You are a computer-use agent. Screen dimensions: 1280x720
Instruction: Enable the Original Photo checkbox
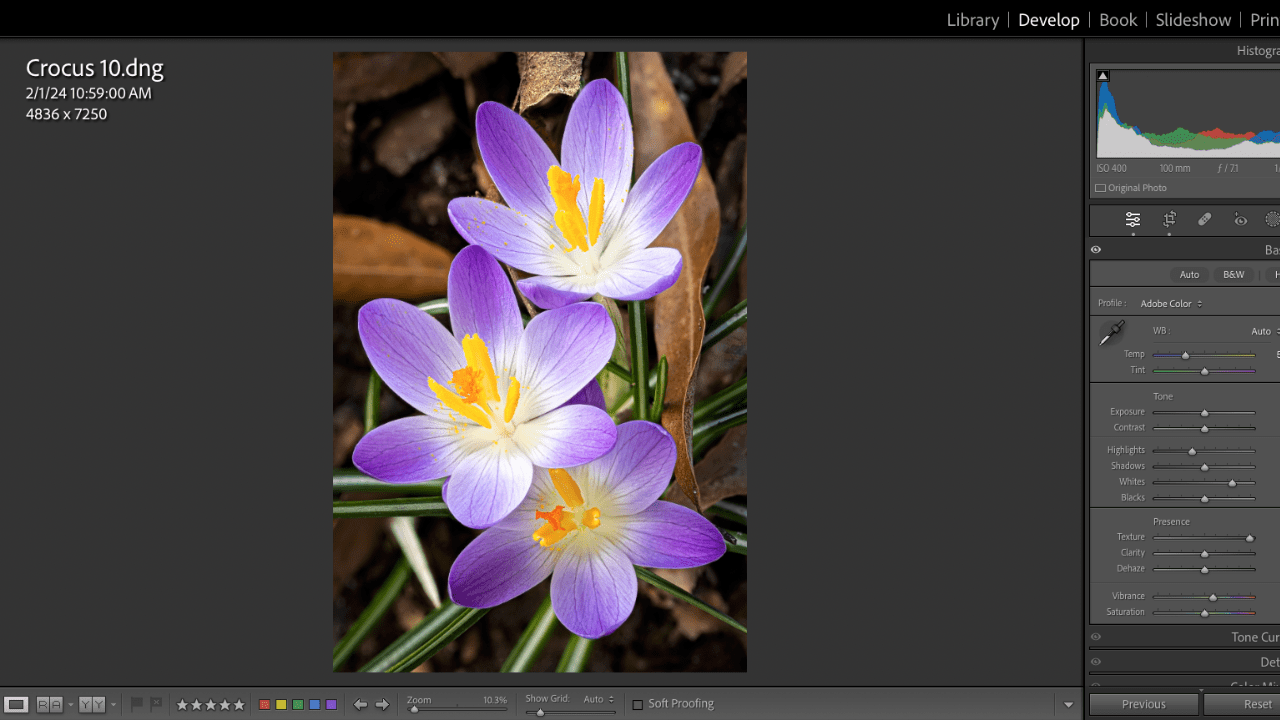click(1101, 188)
